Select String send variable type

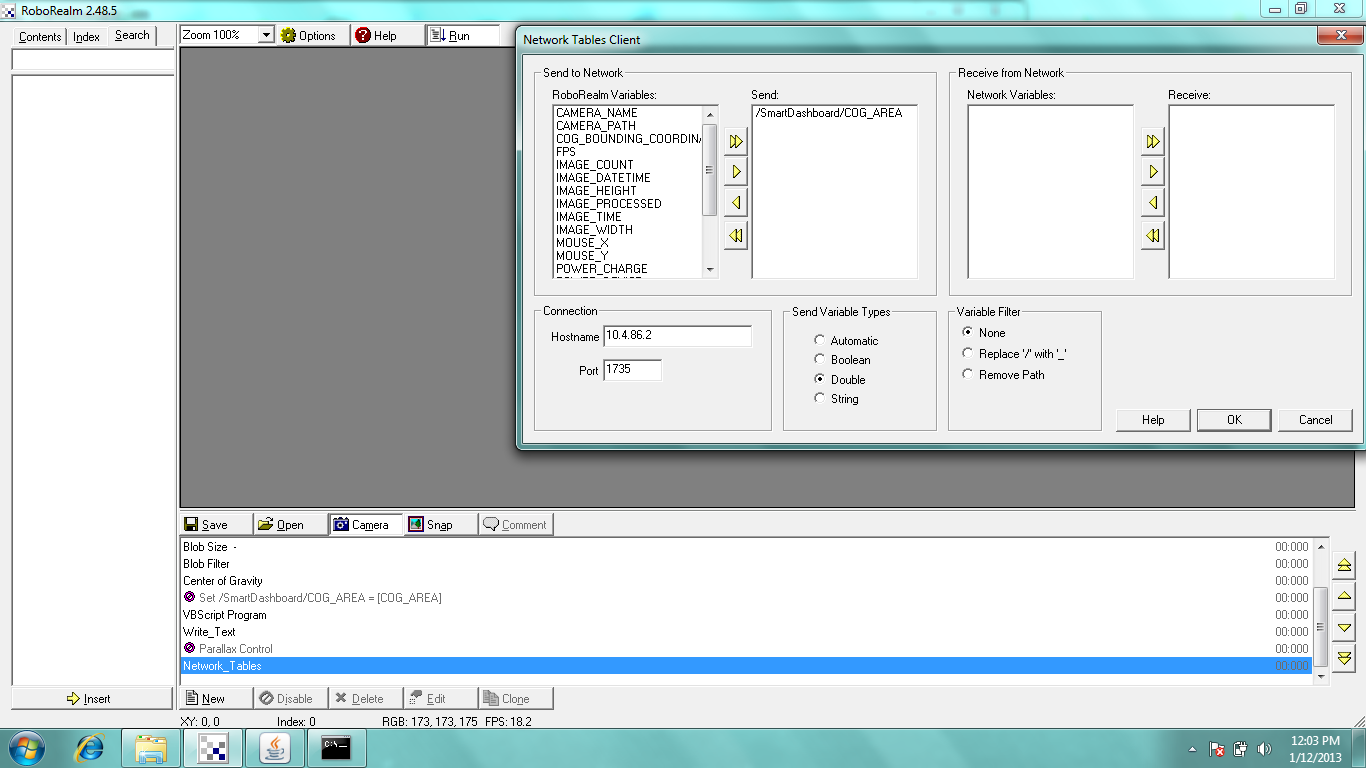click(x=821, y=399)
